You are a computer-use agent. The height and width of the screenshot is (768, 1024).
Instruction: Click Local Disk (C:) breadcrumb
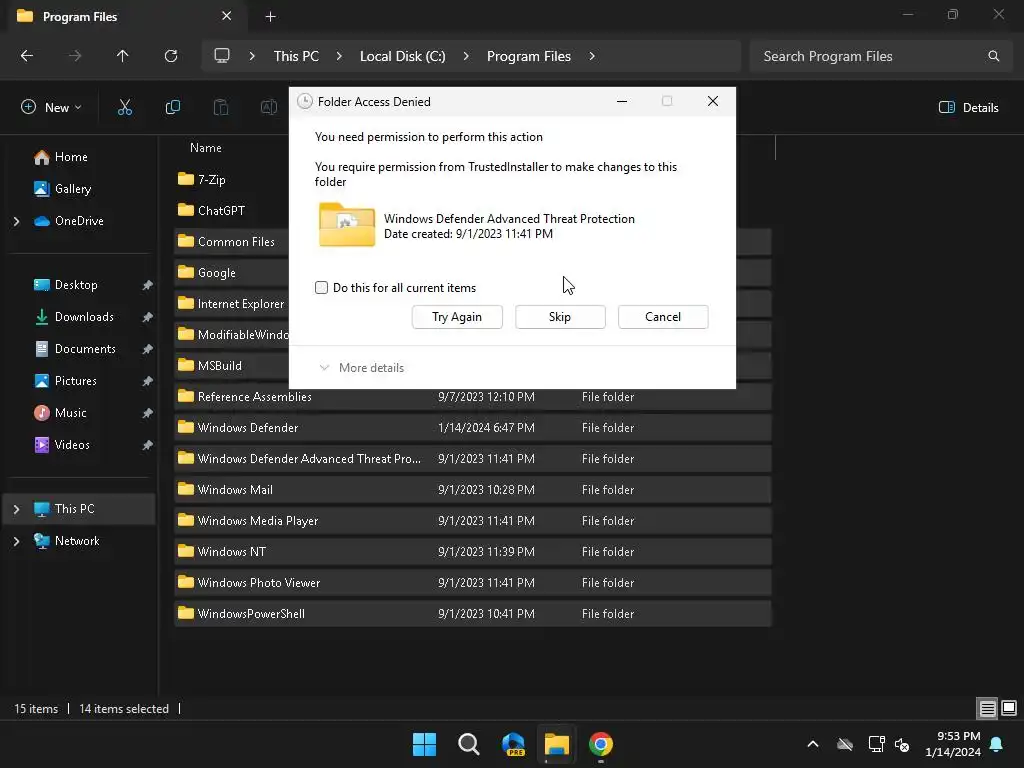click(402, 56)
